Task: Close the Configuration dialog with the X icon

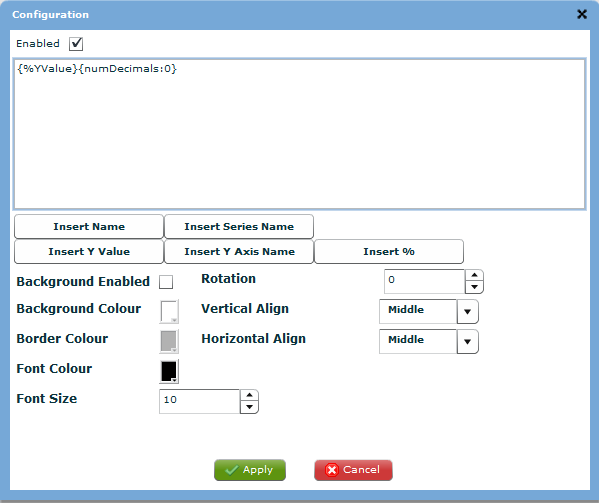Action: pos(581,15)
